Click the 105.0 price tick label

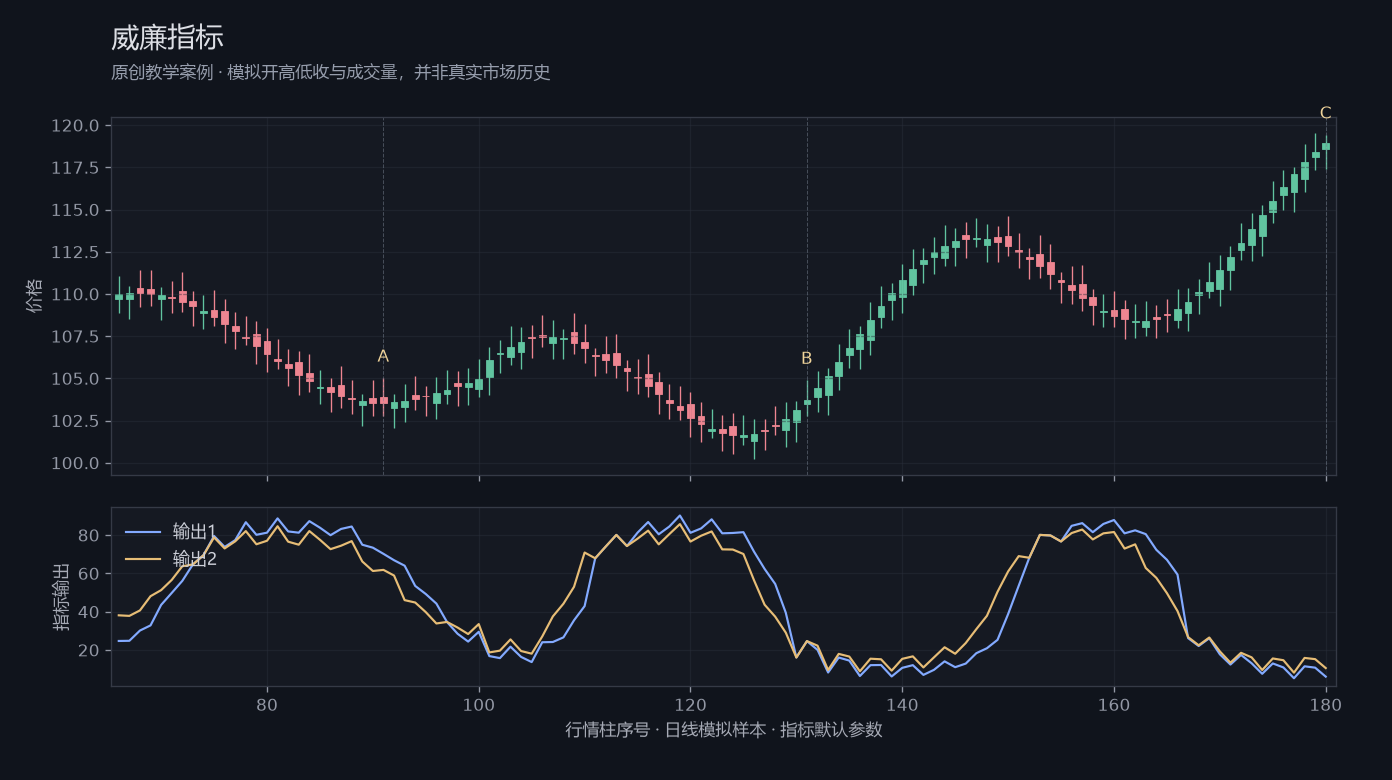(x=76, y=379)
